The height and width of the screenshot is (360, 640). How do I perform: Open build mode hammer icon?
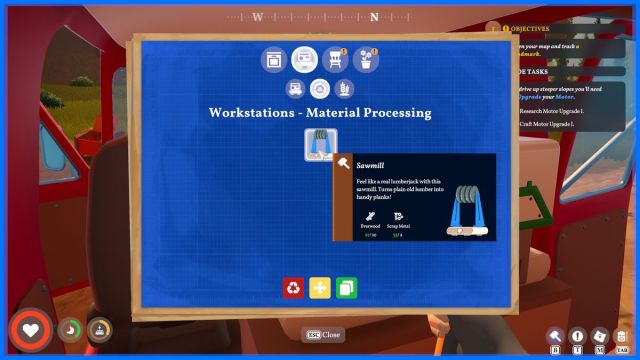[x=555, y=336]
